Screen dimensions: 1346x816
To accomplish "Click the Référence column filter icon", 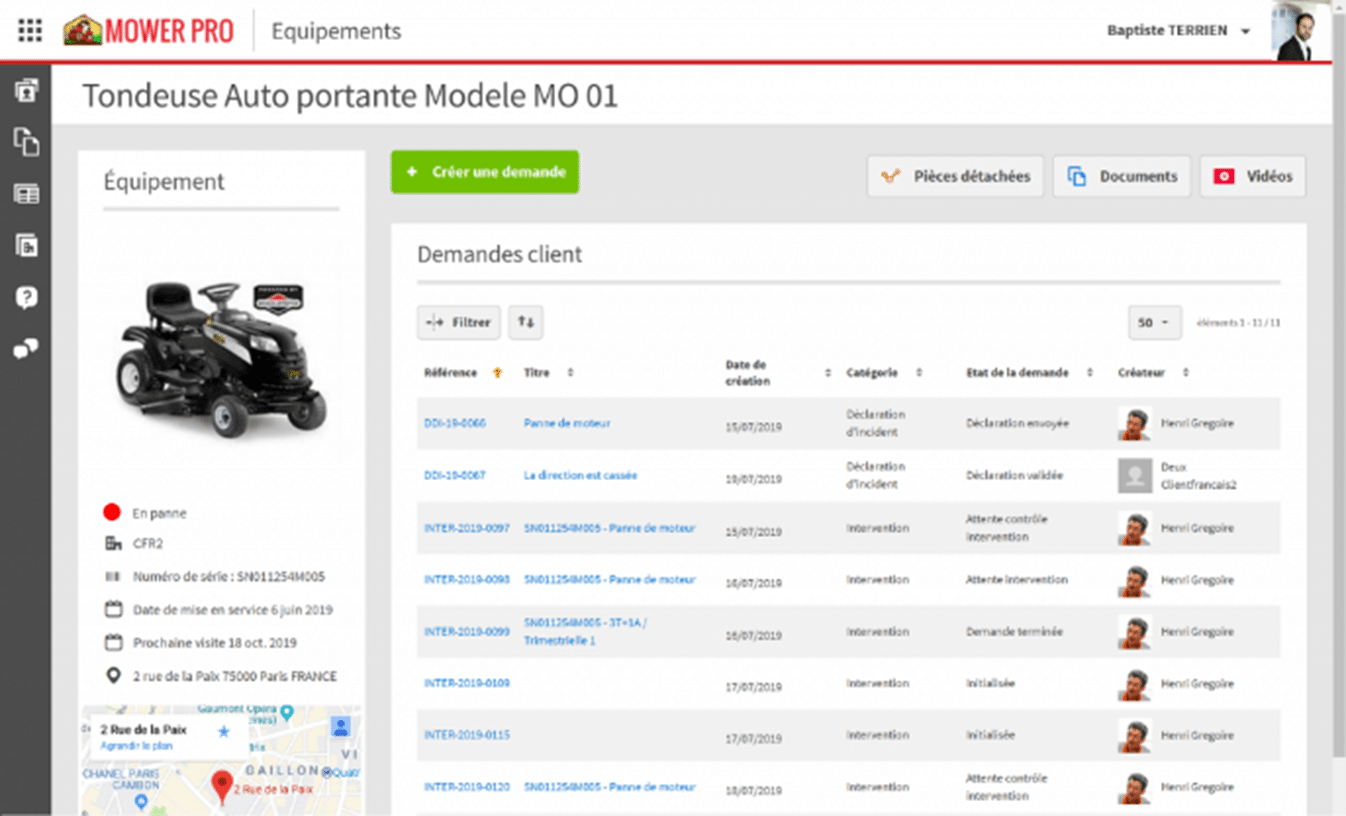I will [497, 373].
